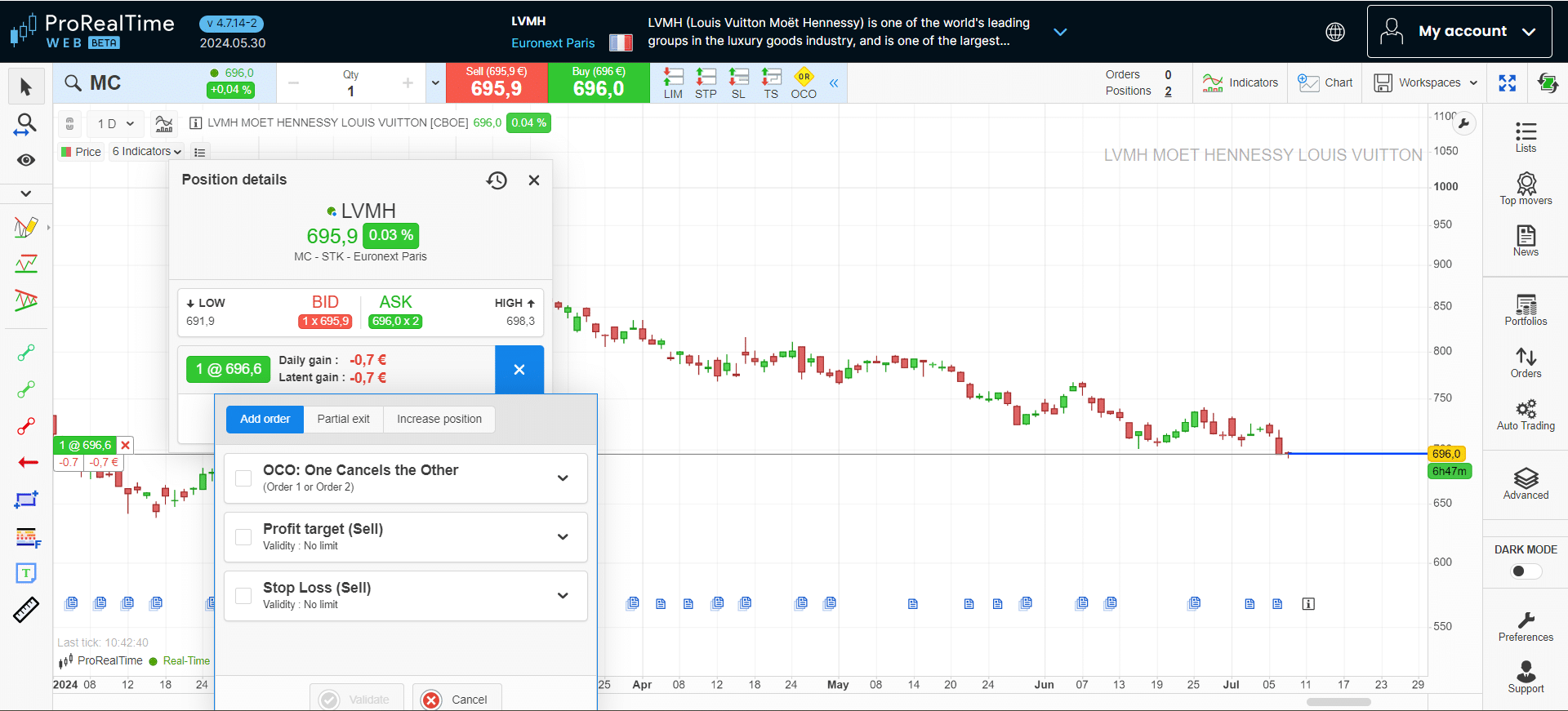The width and height of the screenshot is (1568, 711).
Task: Open the Advanced panel
Action: coord(1526,484)
